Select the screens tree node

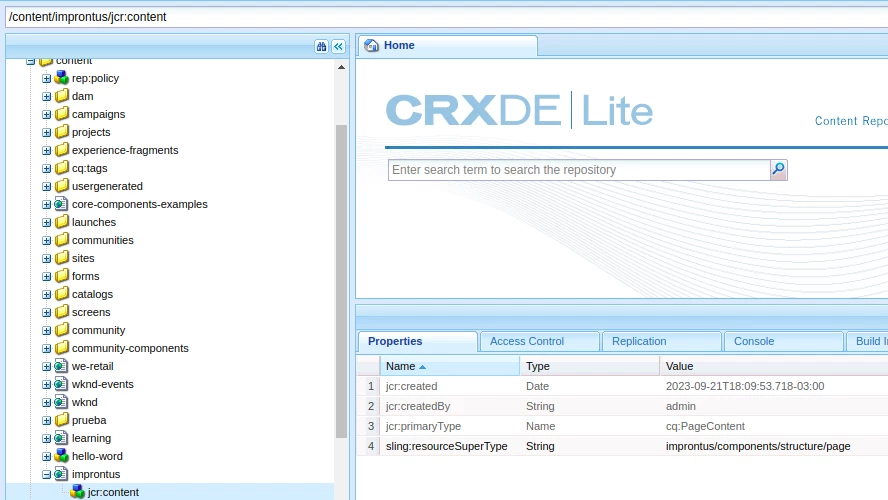coord(91,312)
